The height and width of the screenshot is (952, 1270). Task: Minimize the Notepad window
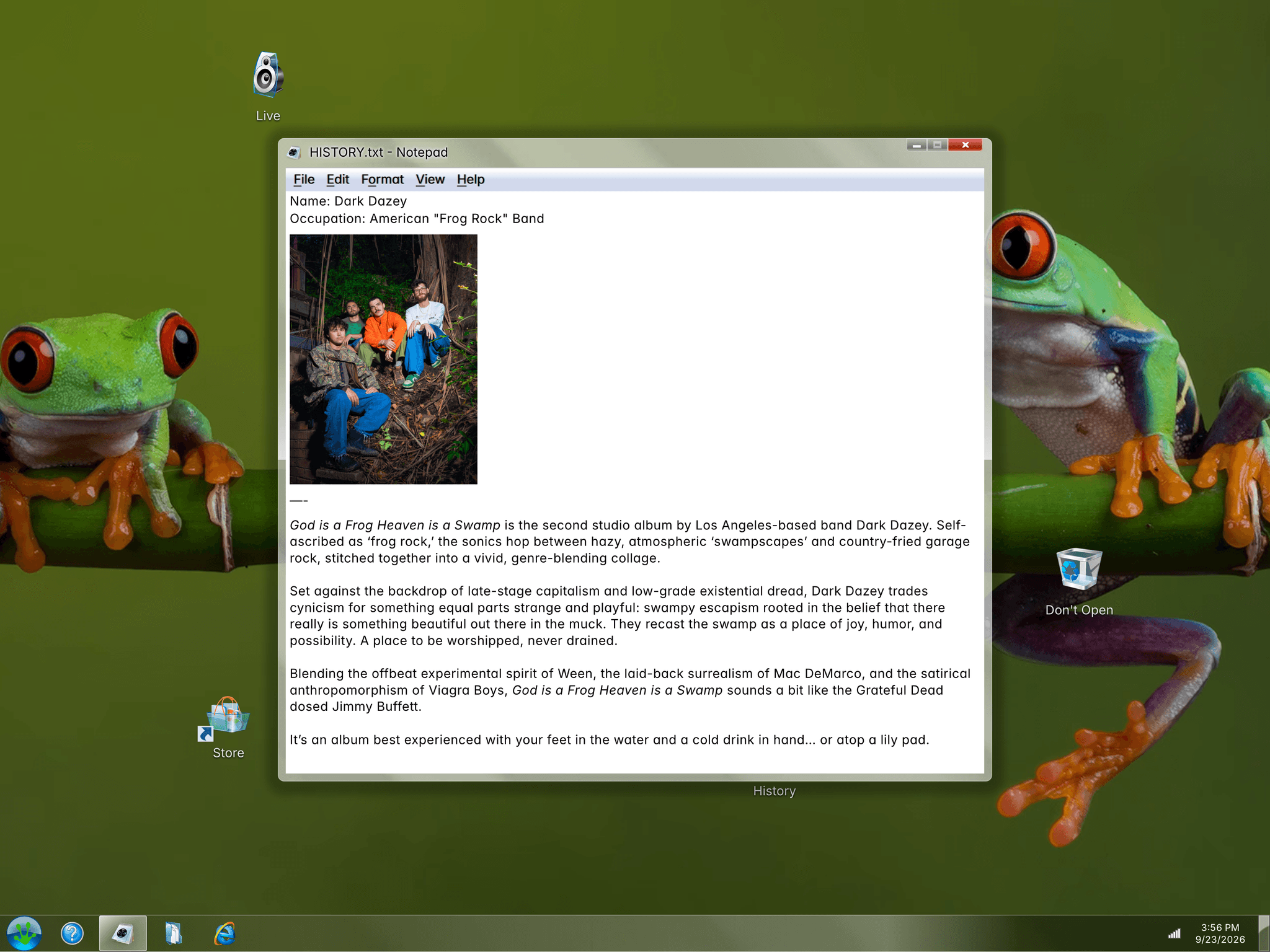tap(917, 145)
